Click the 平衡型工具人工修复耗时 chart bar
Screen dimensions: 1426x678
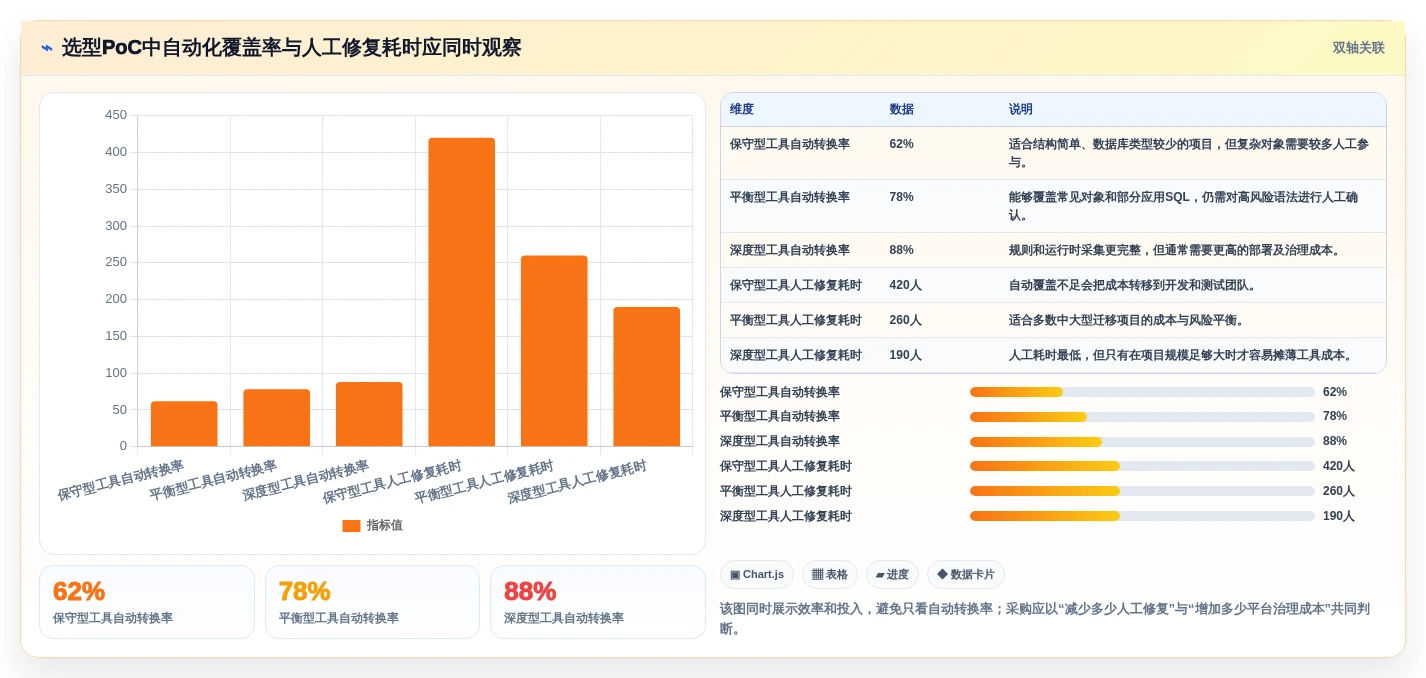554,351
